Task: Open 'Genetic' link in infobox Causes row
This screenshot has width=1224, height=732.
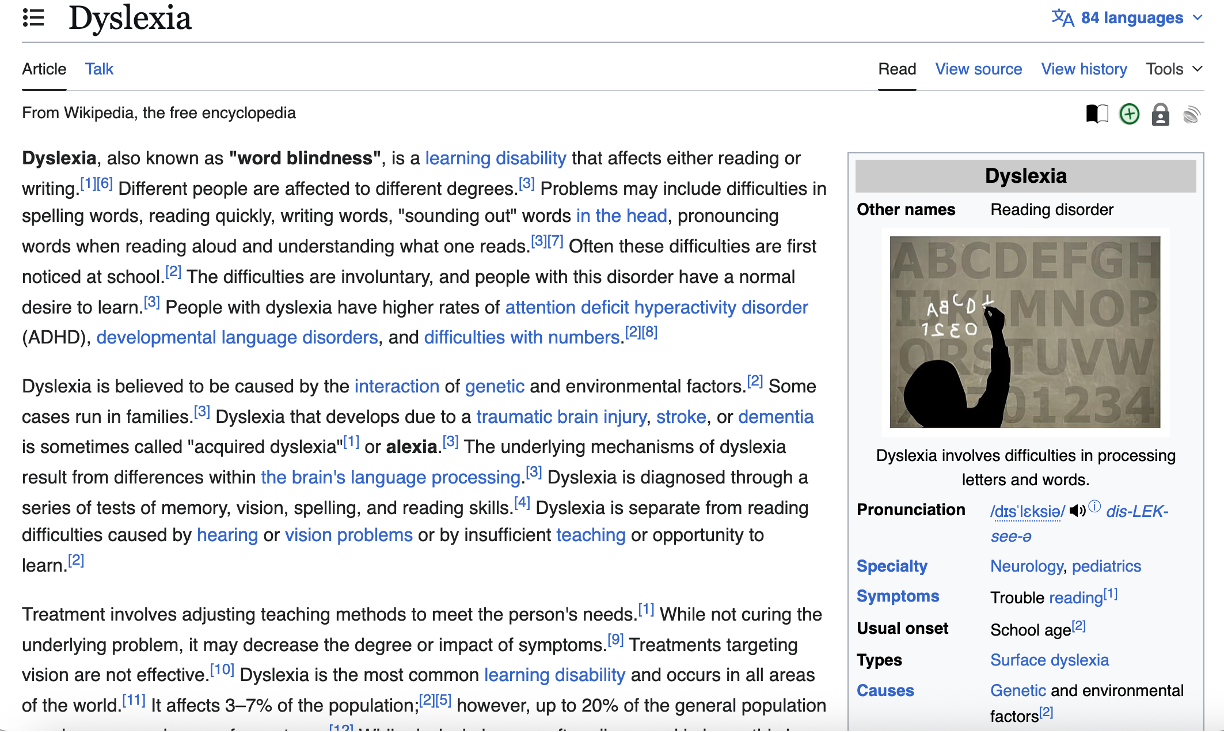Action: coord(1018,690)
